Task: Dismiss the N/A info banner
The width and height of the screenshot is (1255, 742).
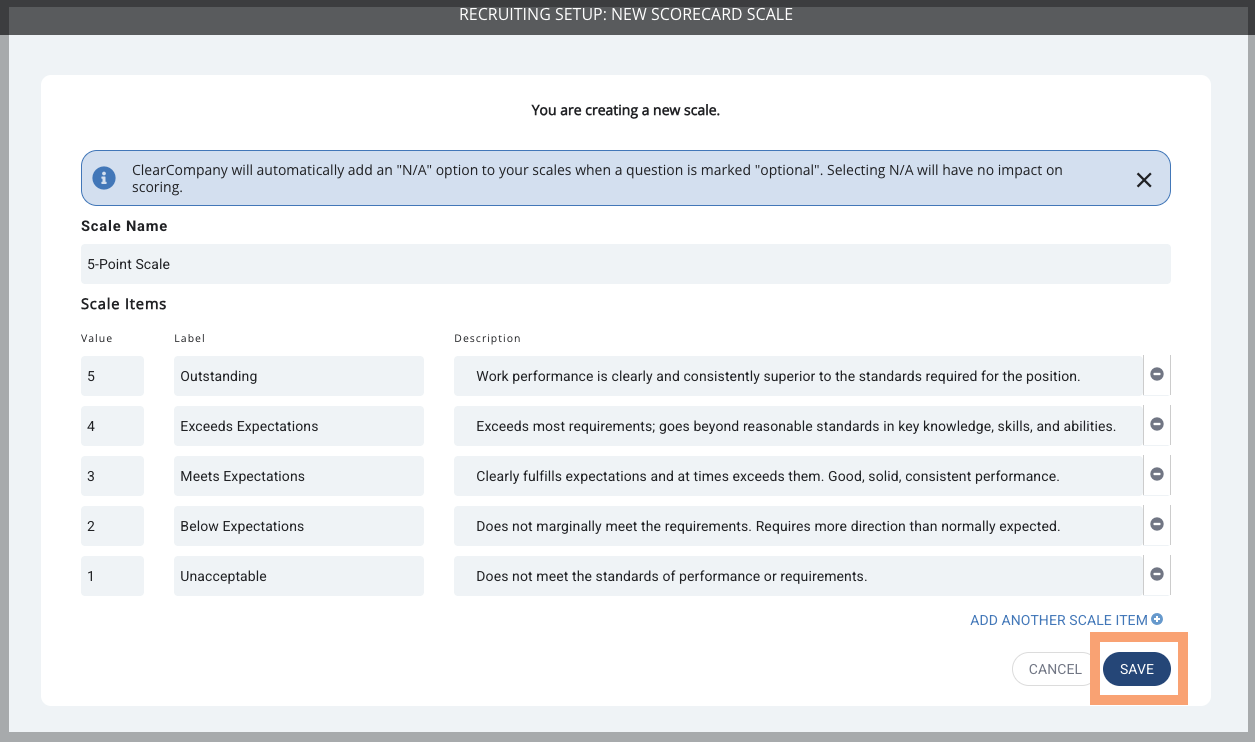Action: (x=1144, y=180)
